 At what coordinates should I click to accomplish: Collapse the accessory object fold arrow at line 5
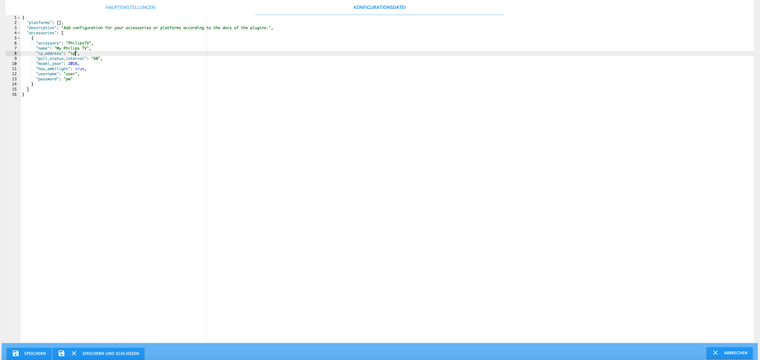point(19,38)
